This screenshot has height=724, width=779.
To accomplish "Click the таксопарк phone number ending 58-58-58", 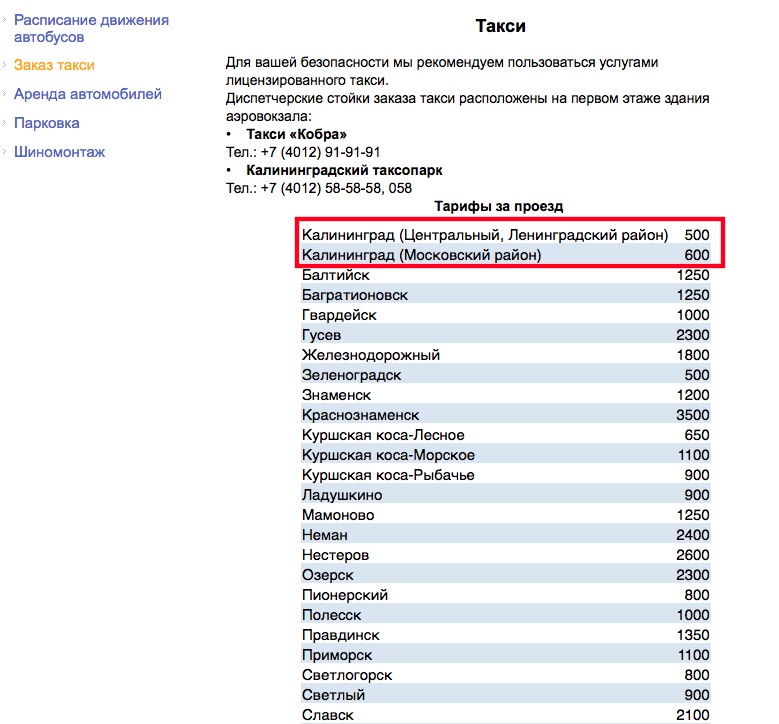I will (319, 188).
